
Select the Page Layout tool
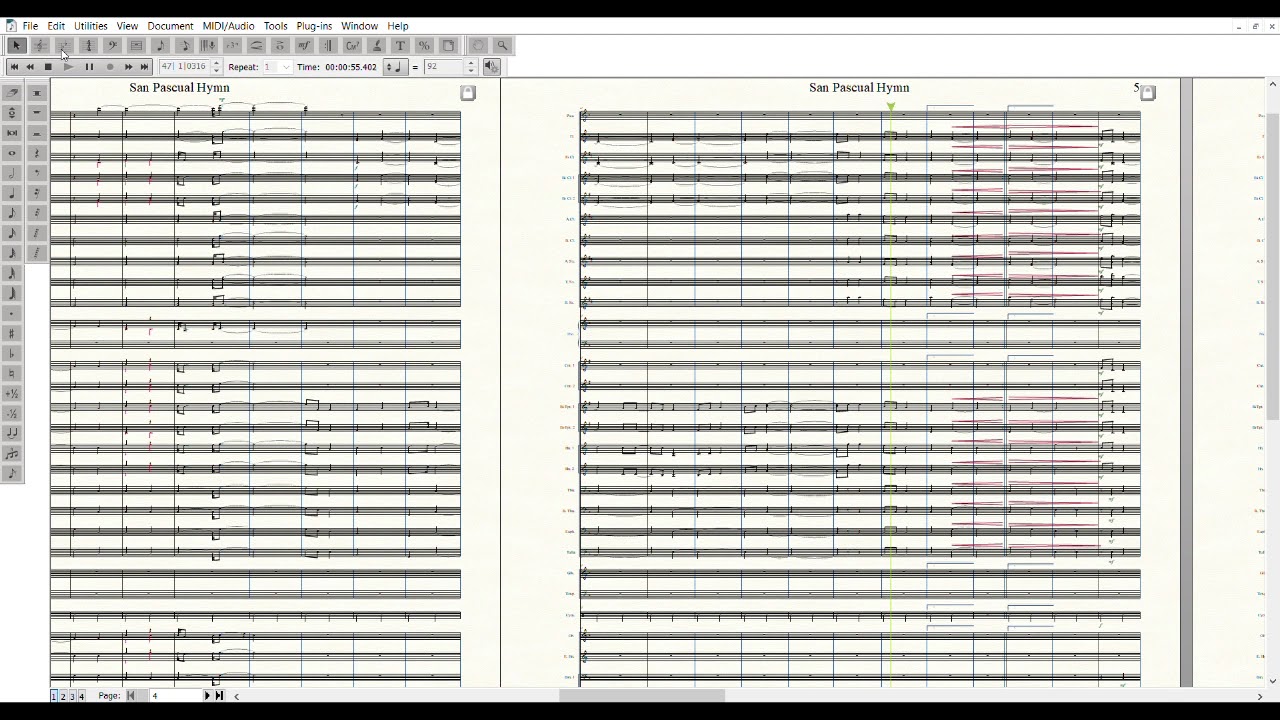tap(448, 45)
